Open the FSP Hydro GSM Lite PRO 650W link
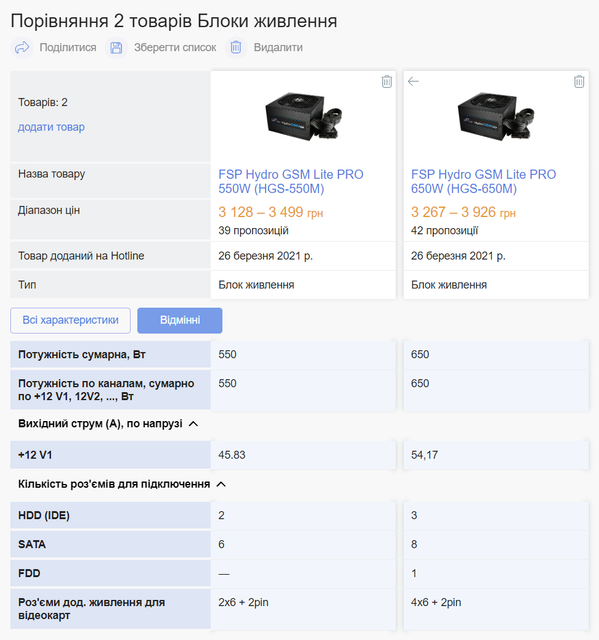The width and height of the screenshot is (599, 640). 484,181
